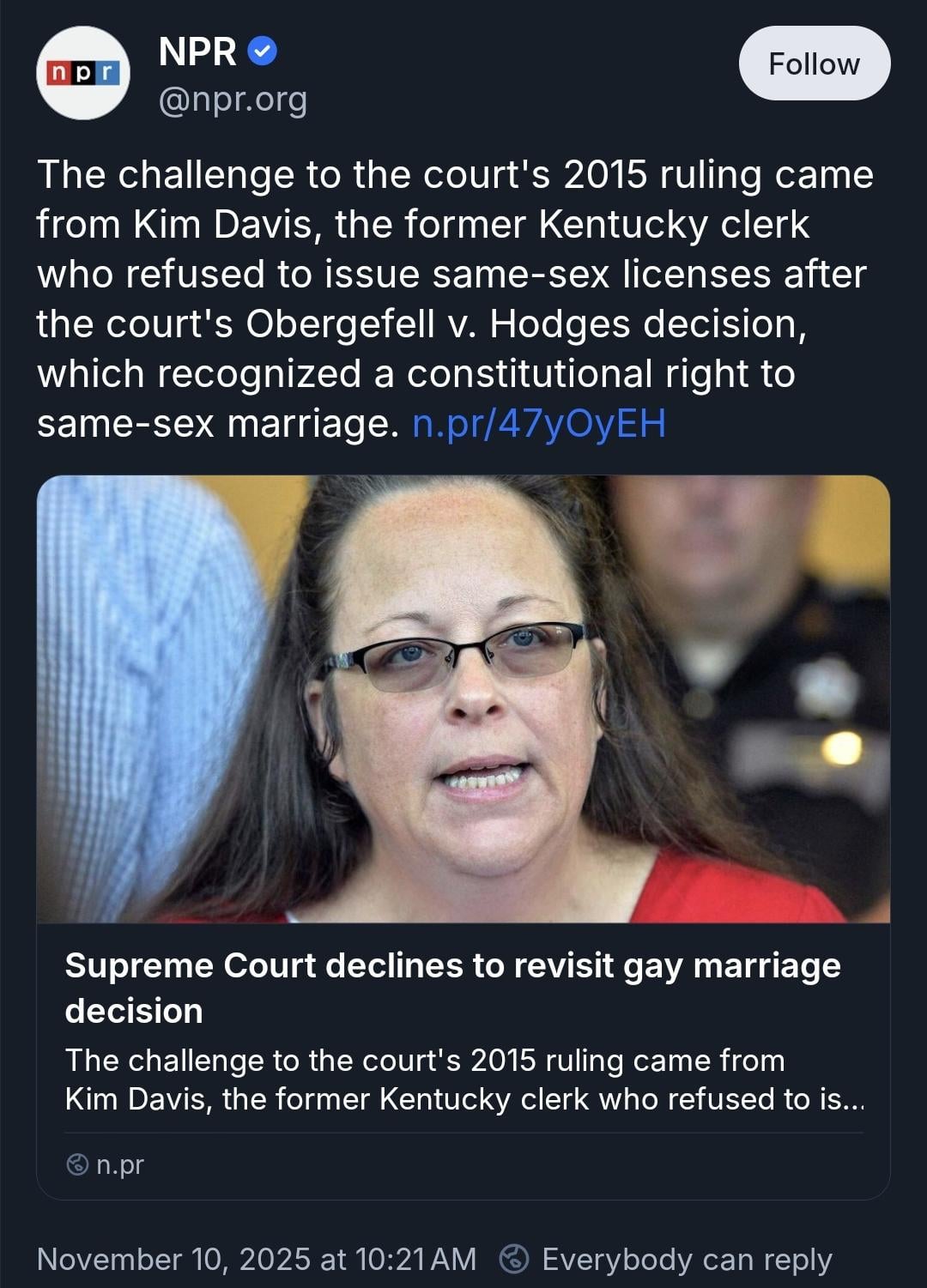Open the @npr.org handle
This screenshot has width=927, height=1288.
coord(233,100)
